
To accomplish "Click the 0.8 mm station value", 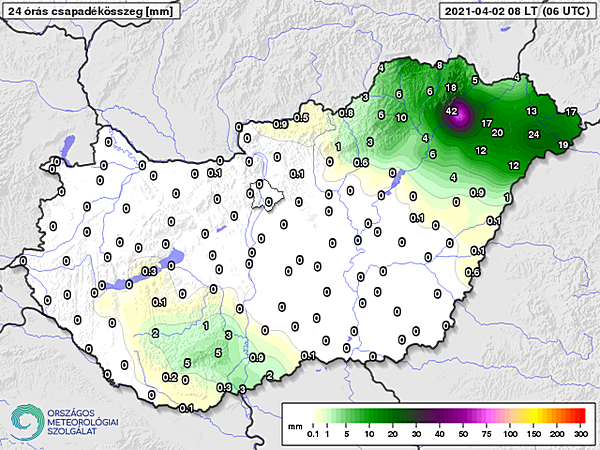I will tap(347, 113).
